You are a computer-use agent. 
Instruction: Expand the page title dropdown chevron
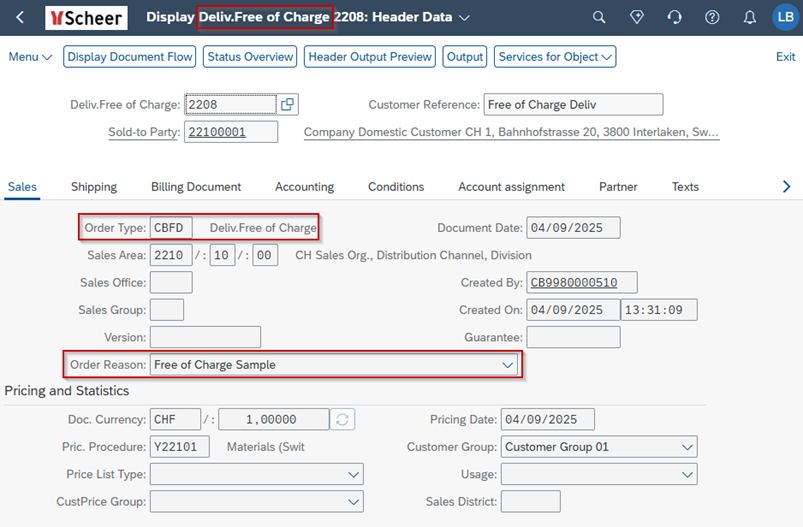pos(464,18)
